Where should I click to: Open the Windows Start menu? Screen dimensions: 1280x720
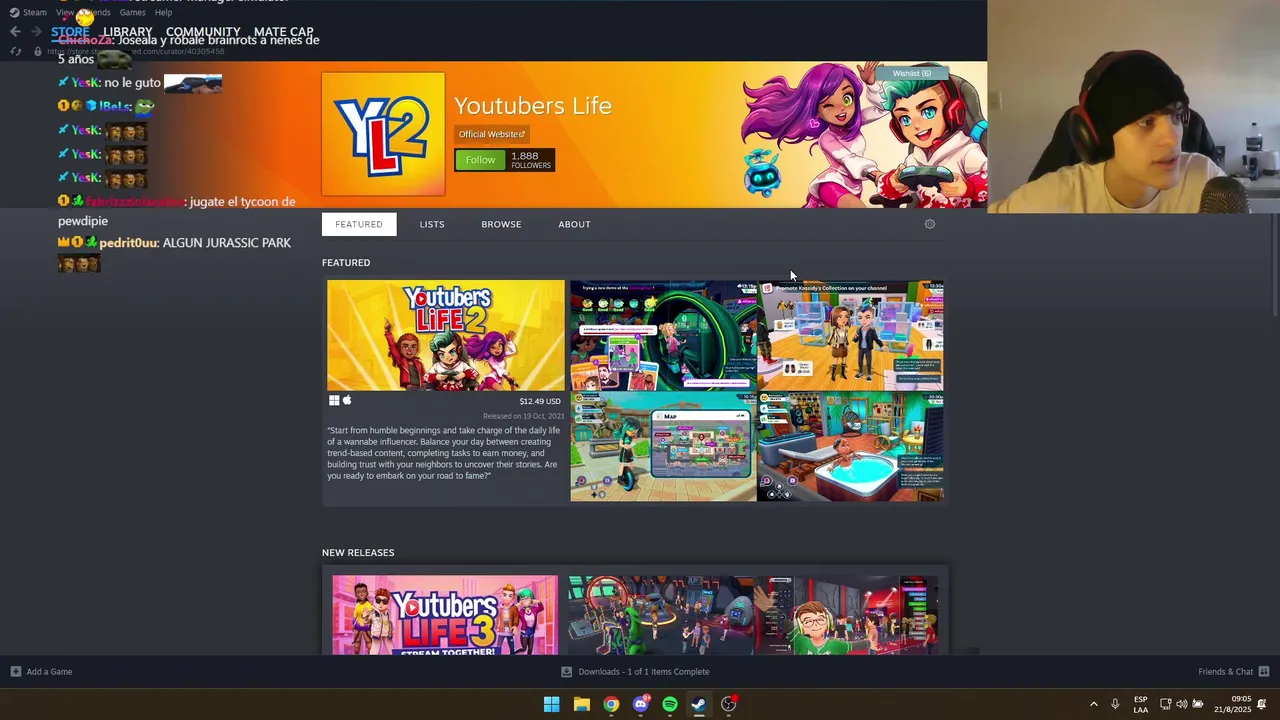click(551, 704)
